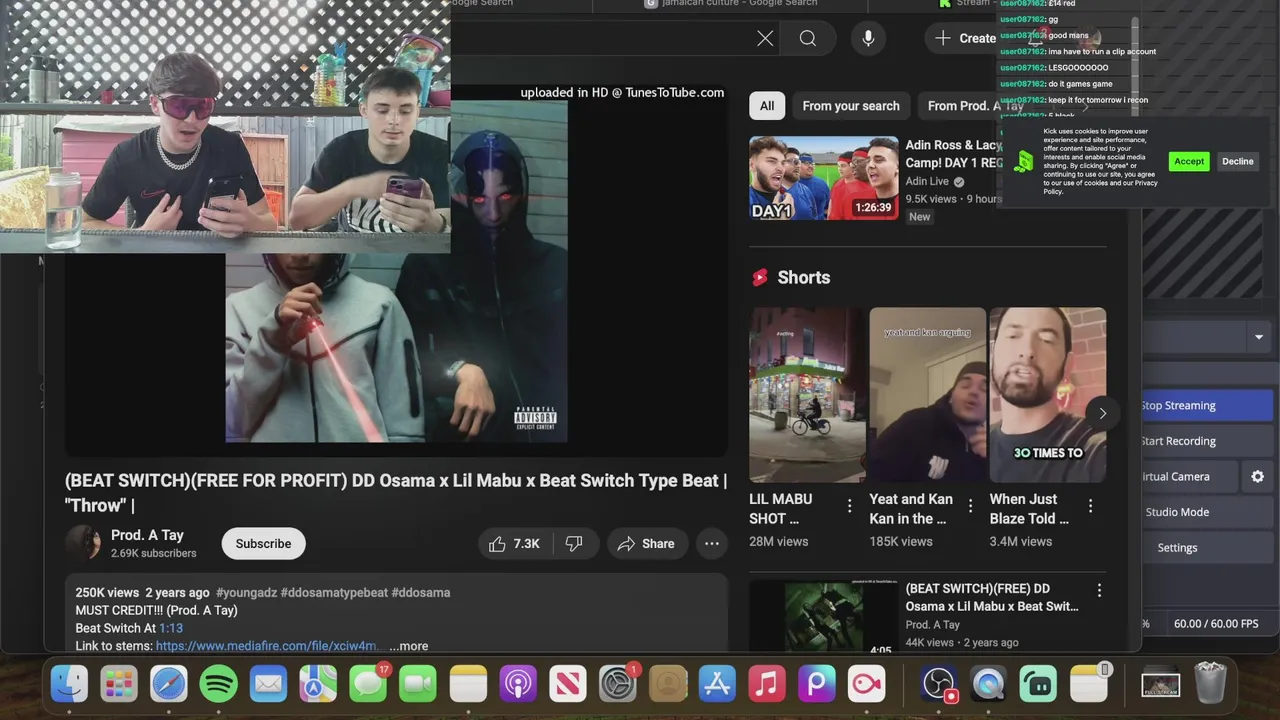
Task: Jump to 1:13 timestamp link
Action: point(171,628)
